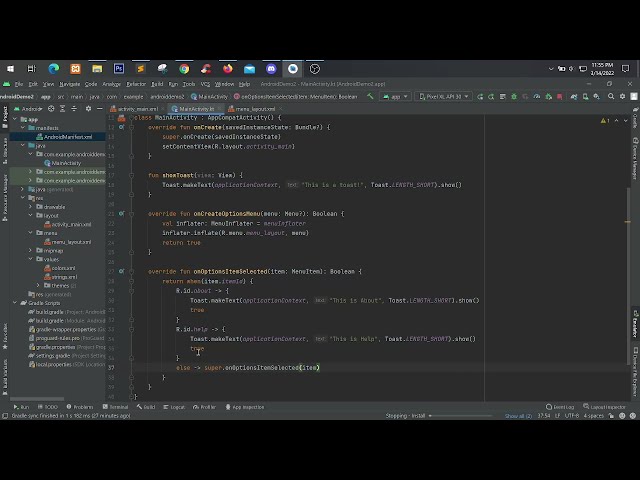Screen dimensions: 640x480
Task: Collapse the app module node
Action: tap(16, 119)
